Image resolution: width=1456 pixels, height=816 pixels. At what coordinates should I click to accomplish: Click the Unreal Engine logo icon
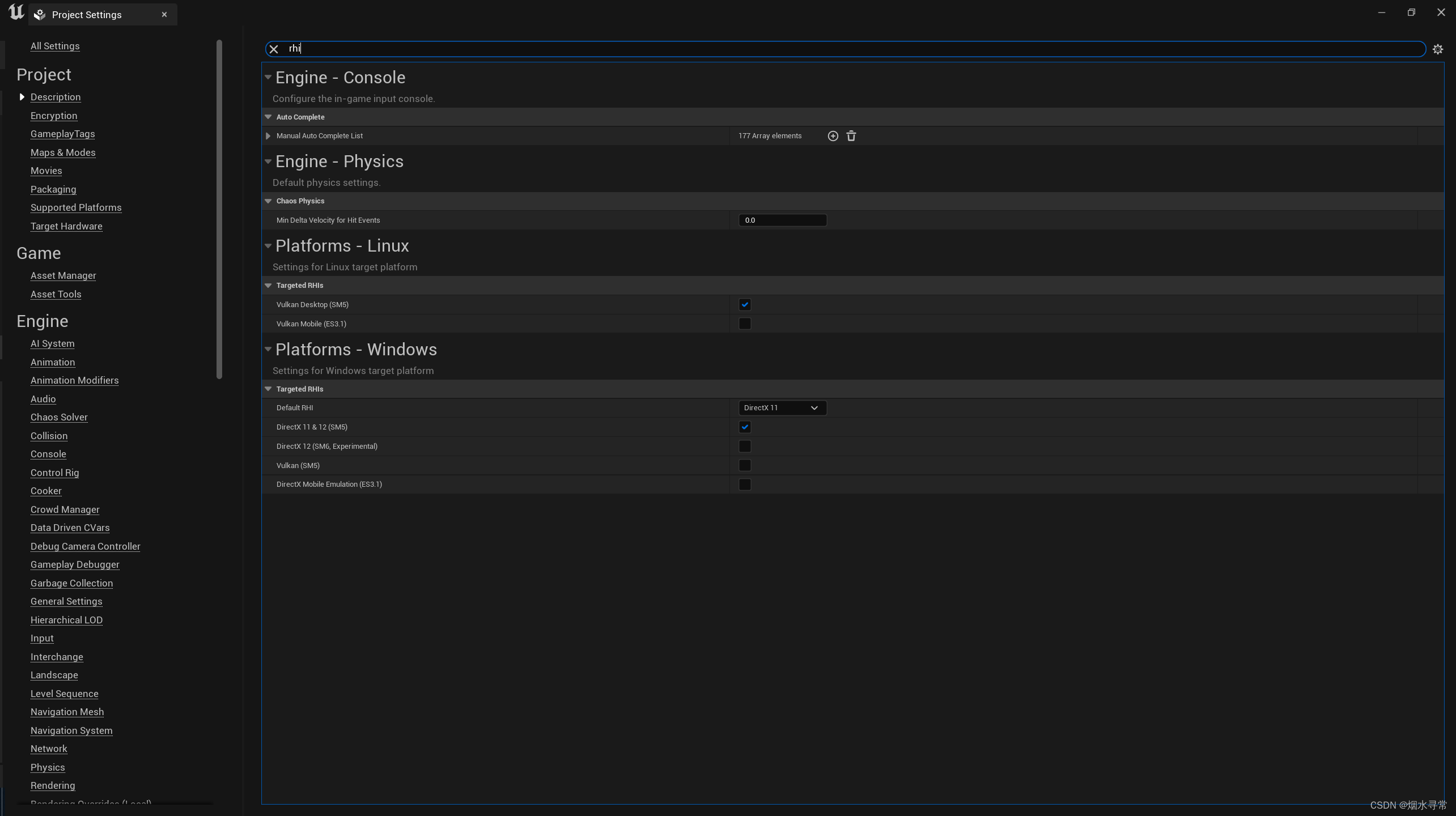click(16, 12)
